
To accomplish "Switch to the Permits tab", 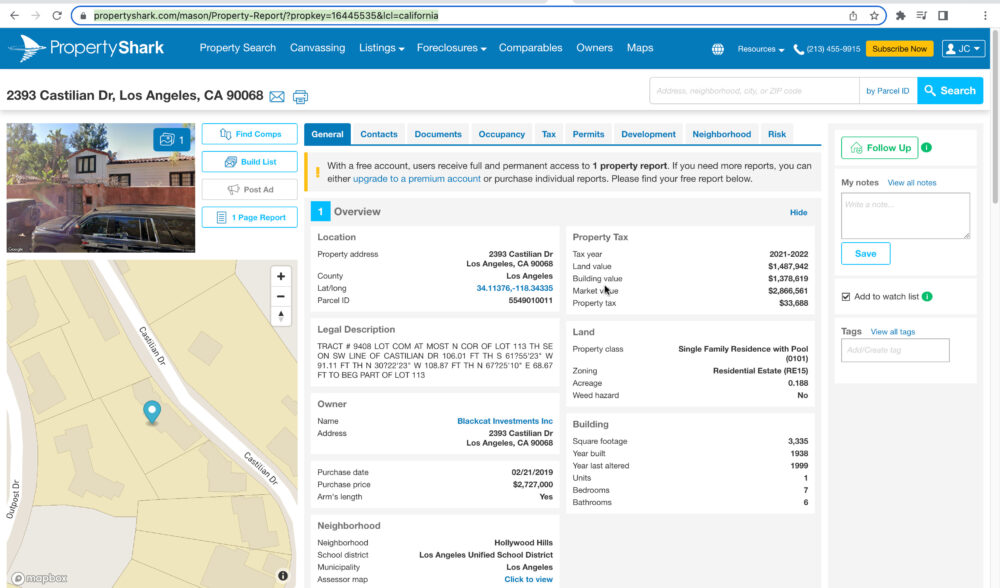I will [588, 134].
